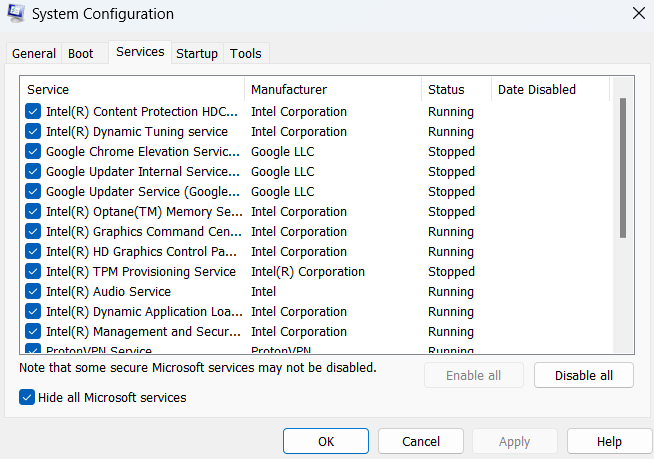
Task: Click the services list vertical scrollbar thumb
Action: tap(623, 168)
